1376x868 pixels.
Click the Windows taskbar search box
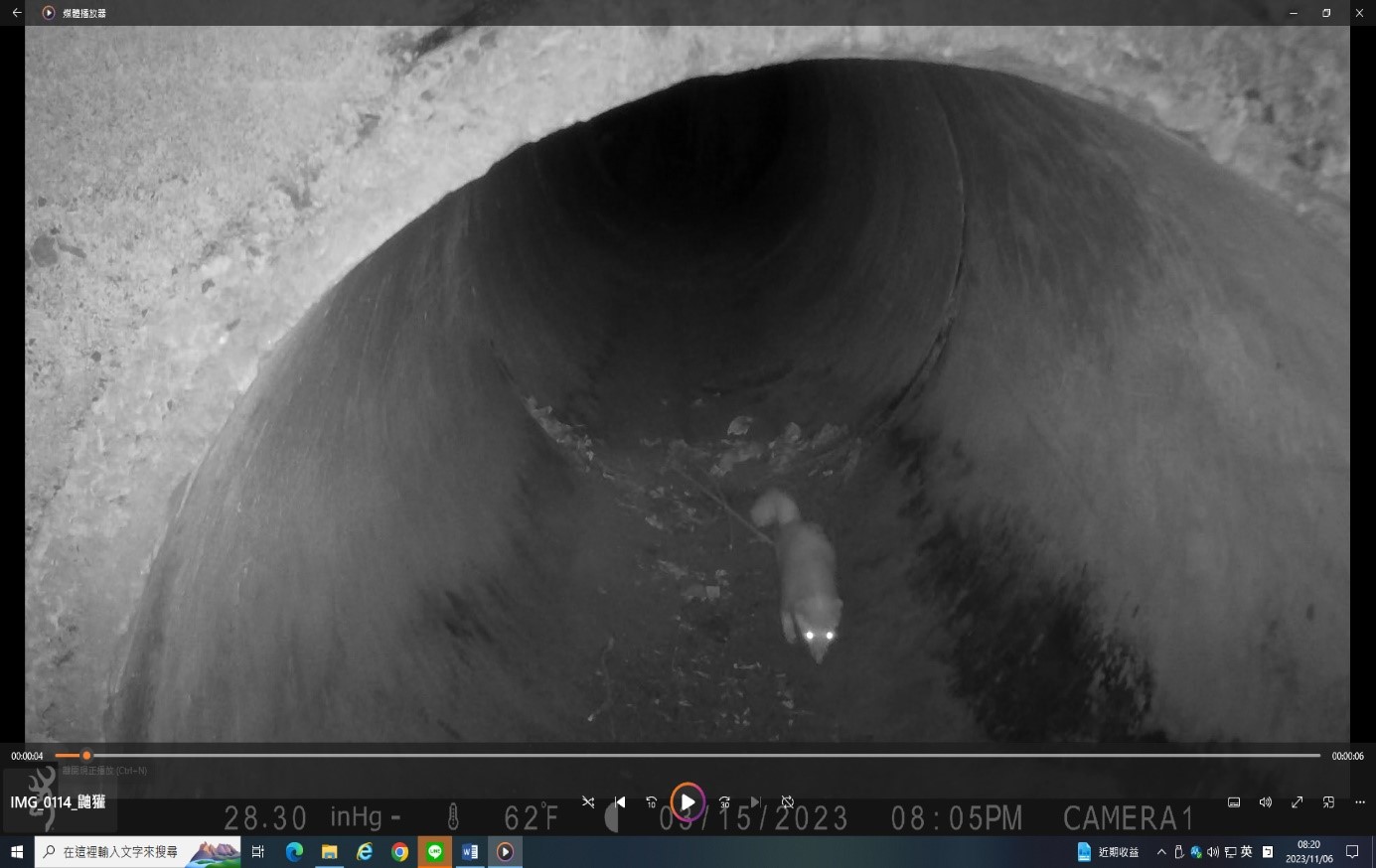tap(137, 852)
